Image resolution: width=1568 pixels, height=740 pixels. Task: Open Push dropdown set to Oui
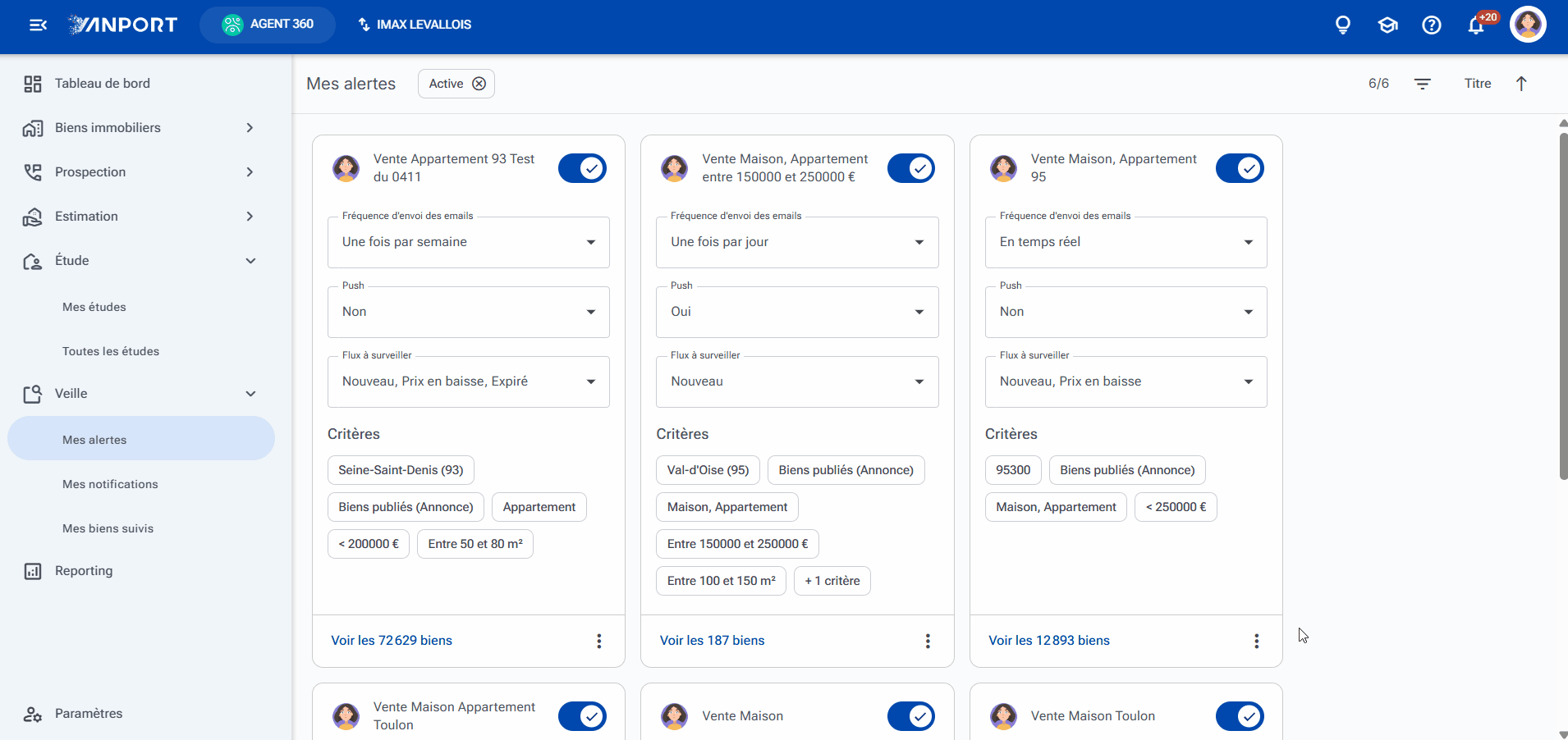pos(797,312)
